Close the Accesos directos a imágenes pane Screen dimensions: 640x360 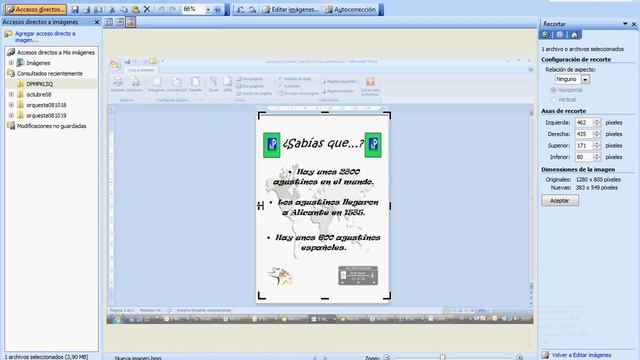[x=97, y=22]
